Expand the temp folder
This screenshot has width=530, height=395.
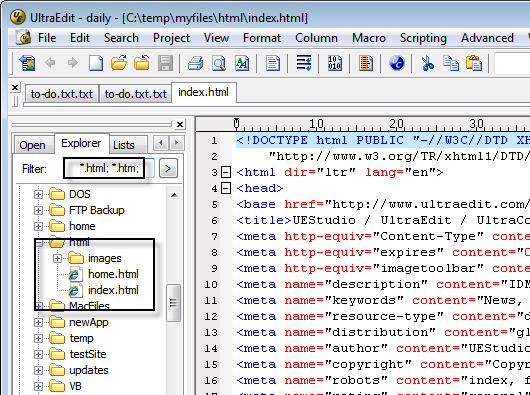click(38, 338)
